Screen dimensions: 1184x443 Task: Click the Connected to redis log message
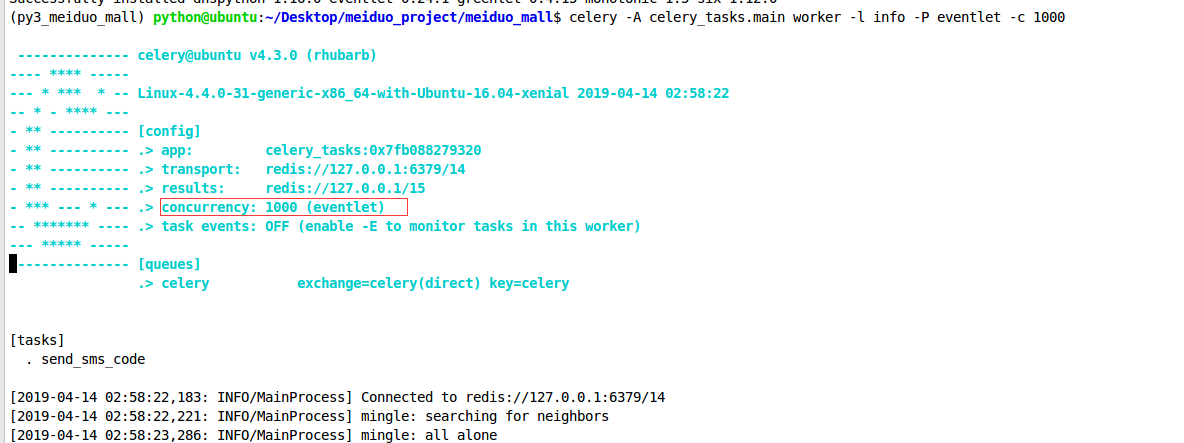[x=513, y=397]
